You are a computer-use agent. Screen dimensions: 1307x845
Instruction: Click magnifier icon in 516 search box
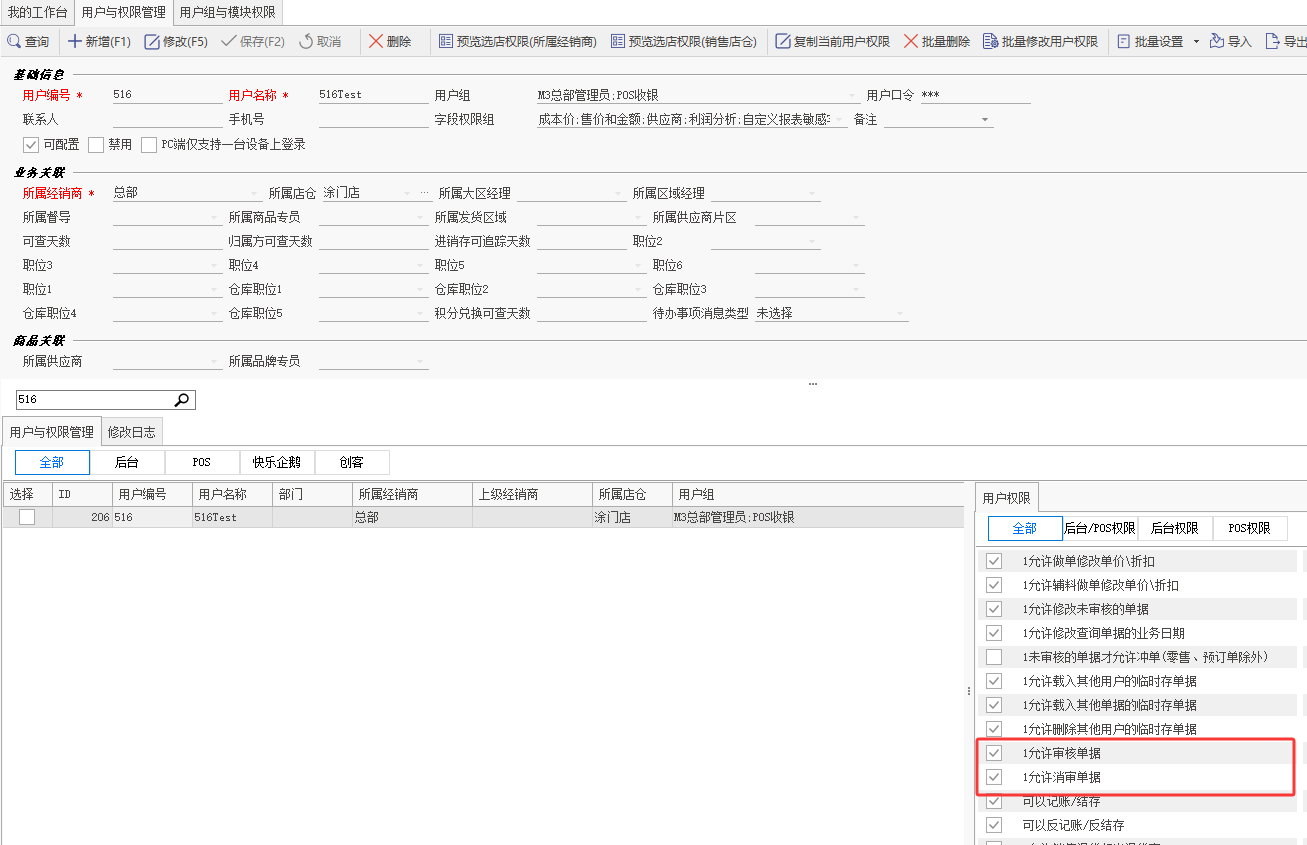(x=182, y=400)
